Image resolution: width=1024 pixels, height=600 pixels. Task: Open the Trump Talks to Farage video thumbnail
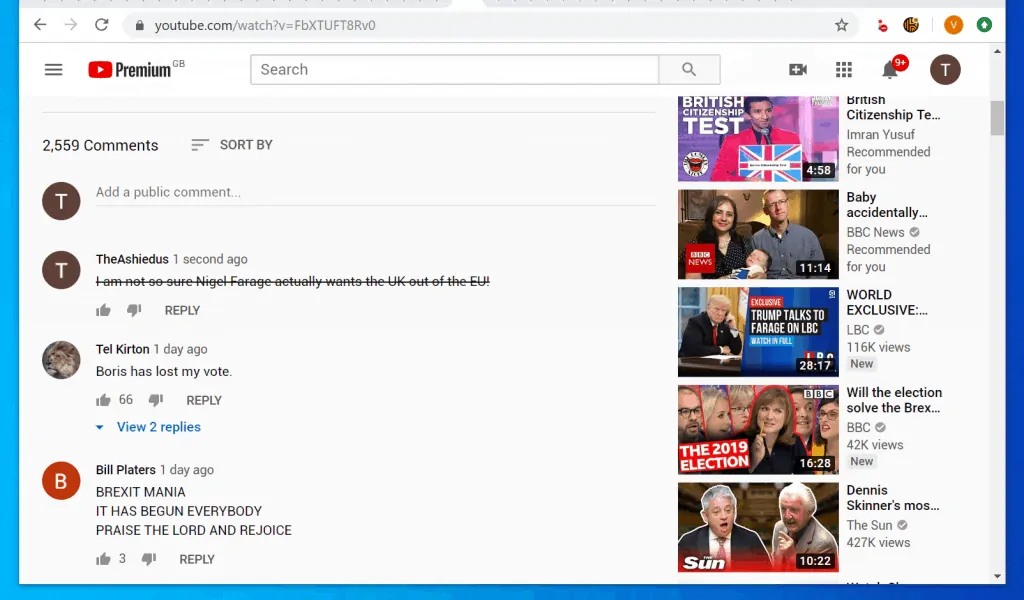757,331
